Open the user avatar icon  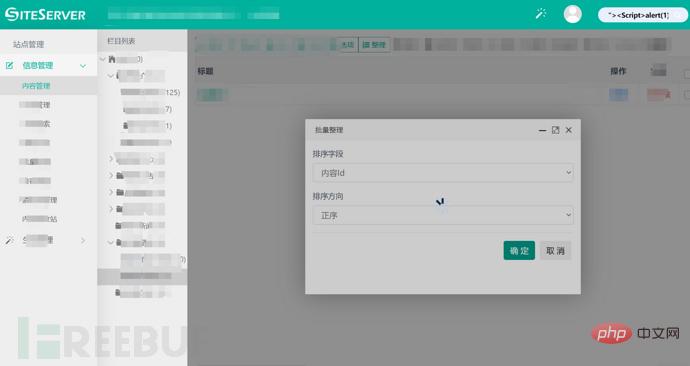573,15
